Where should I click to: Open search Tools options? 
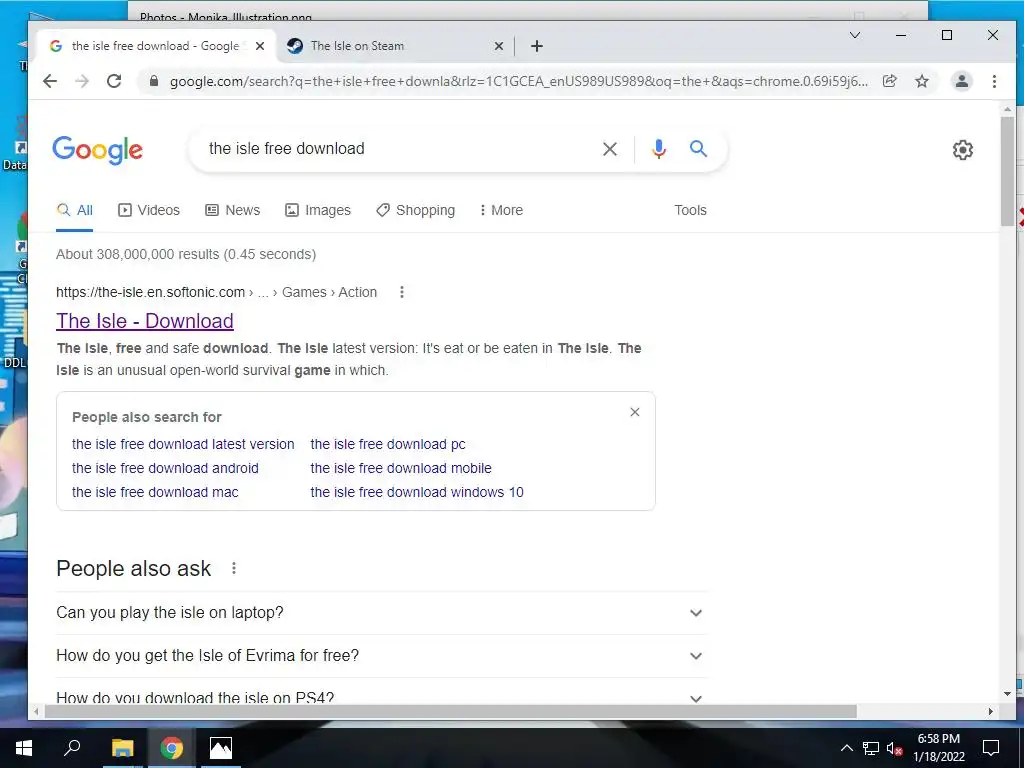click(690, 210)
